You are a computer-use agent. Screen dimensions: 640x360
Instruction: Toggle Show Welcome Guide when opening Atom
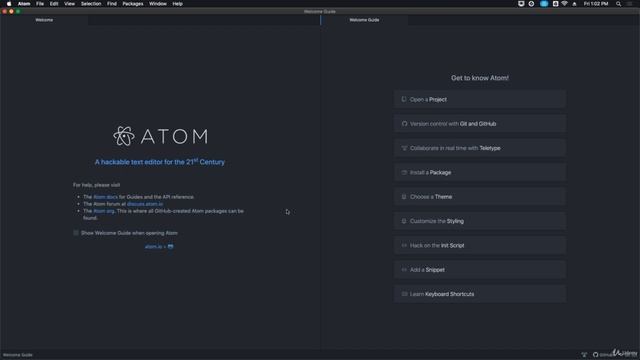pos(76,233)
